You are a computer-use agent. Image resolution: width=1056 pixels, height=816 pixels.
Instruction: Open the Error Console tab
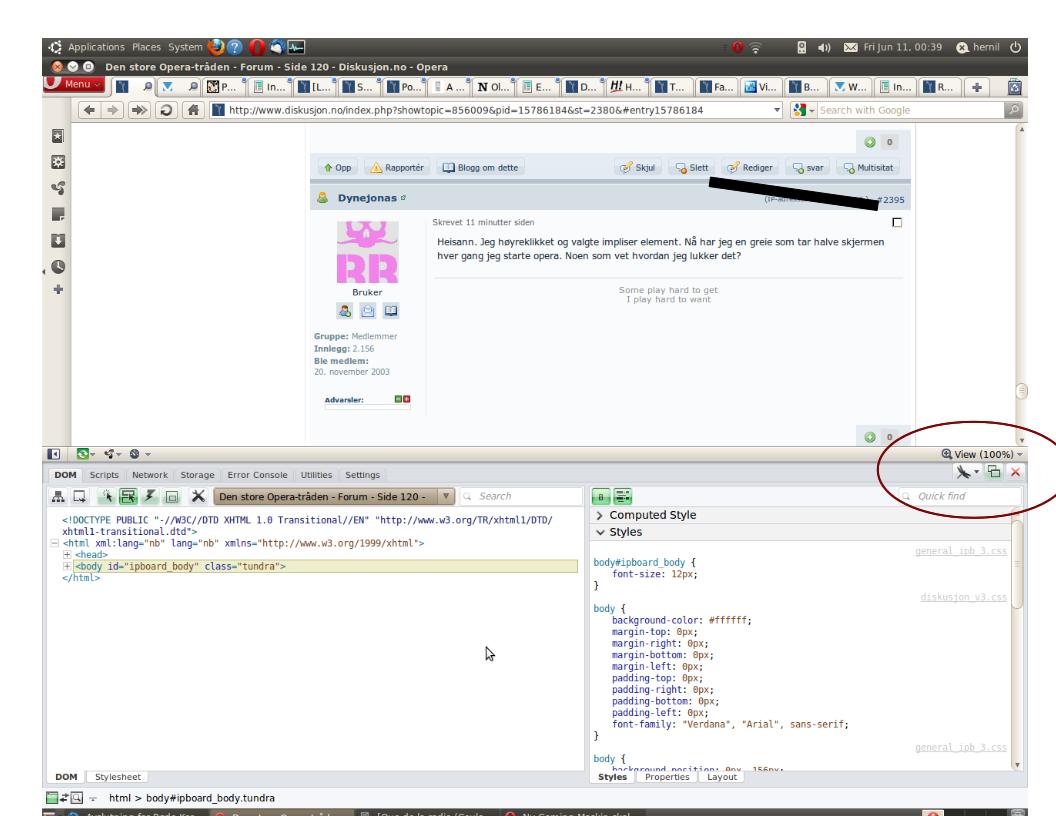coord(257,475)
